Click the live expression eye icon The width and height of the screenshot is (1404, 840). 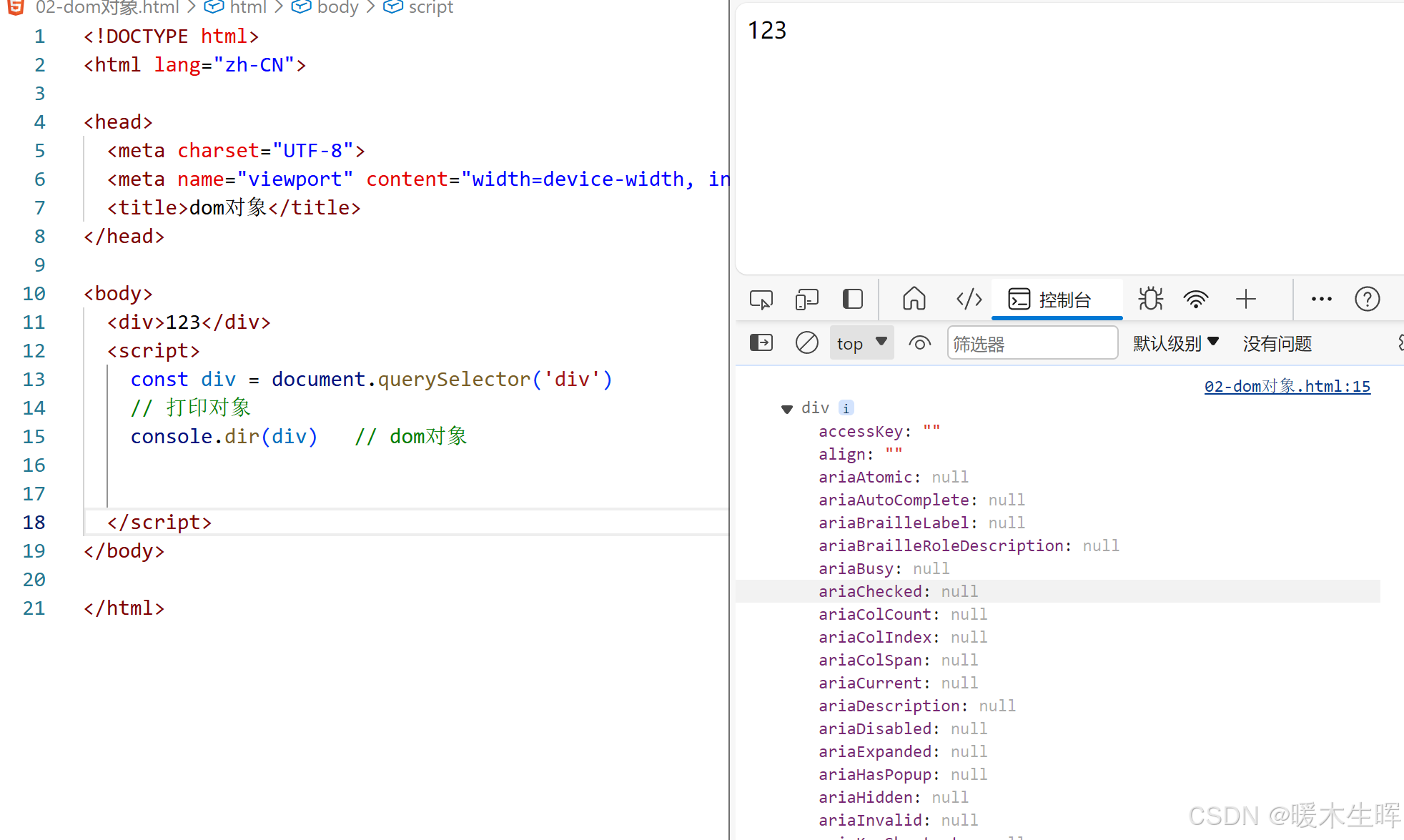919,343
